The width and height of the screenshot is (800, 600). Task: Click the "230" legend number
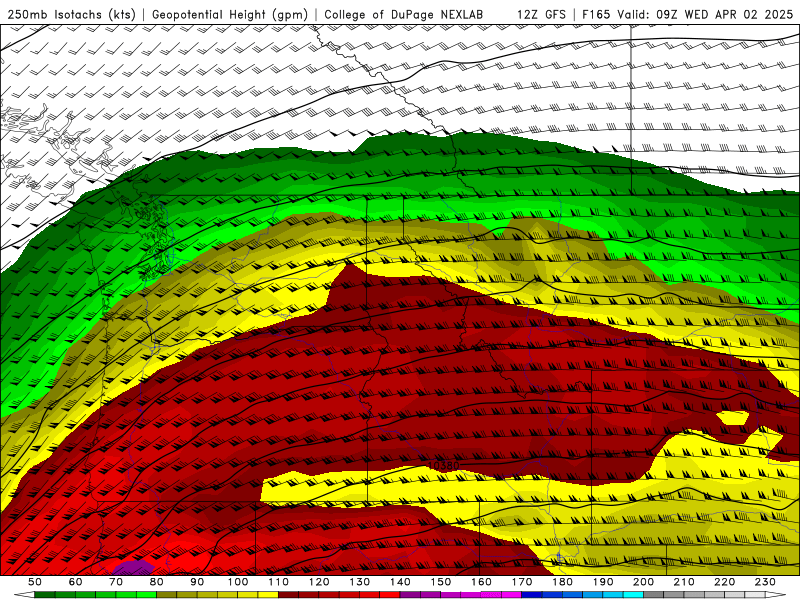tap(765, 582)
